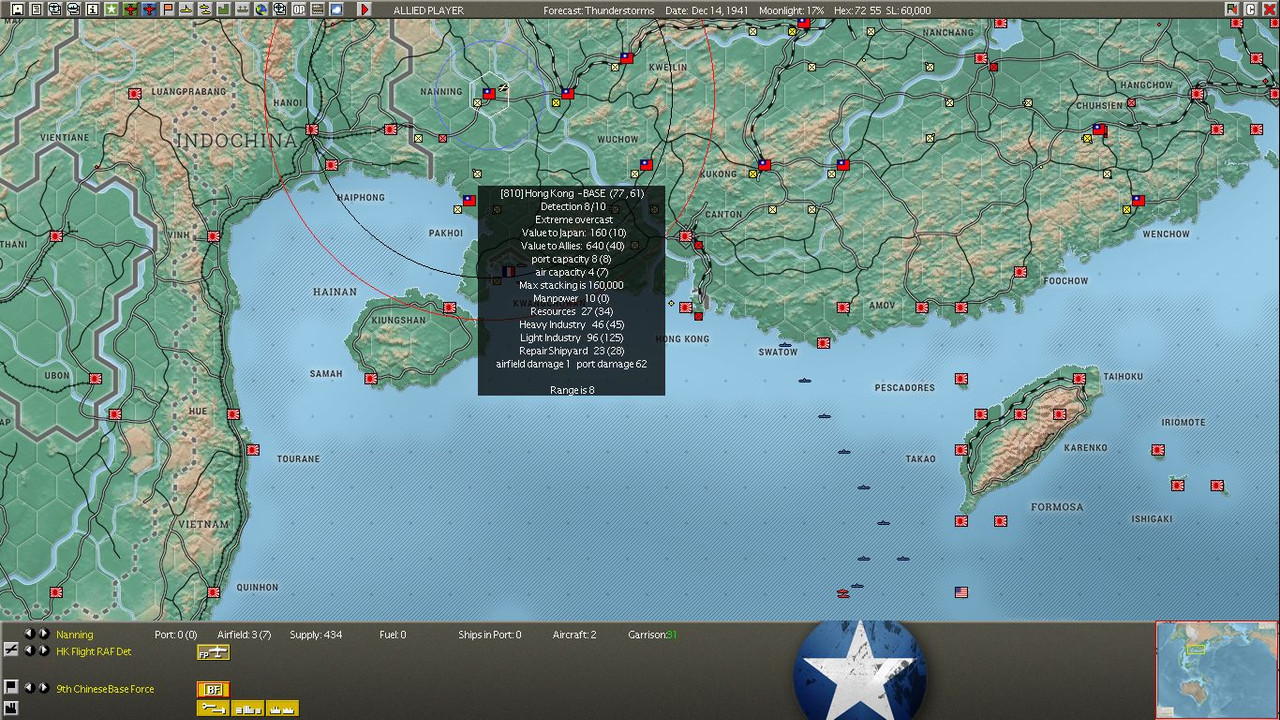Image resolution: width=1280 pixels, height=720 pixels.
Task: Click the 'Aircraft: 2' value
Action: click(574, 635)
